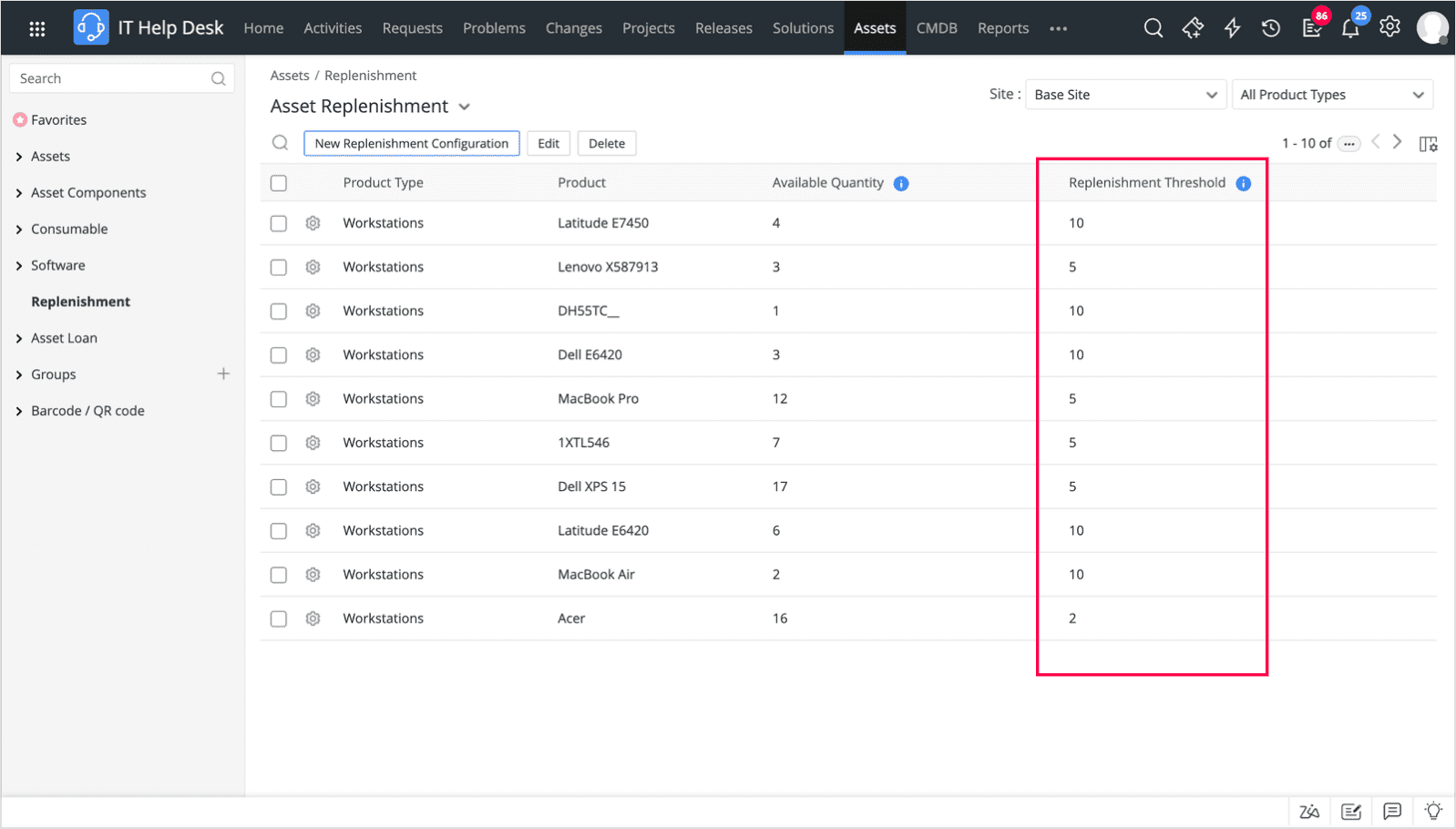The height and width of the screenshot is (829, 1456).
Task: Click New Replenishment Configuration button
Action: tap(412, 143)
